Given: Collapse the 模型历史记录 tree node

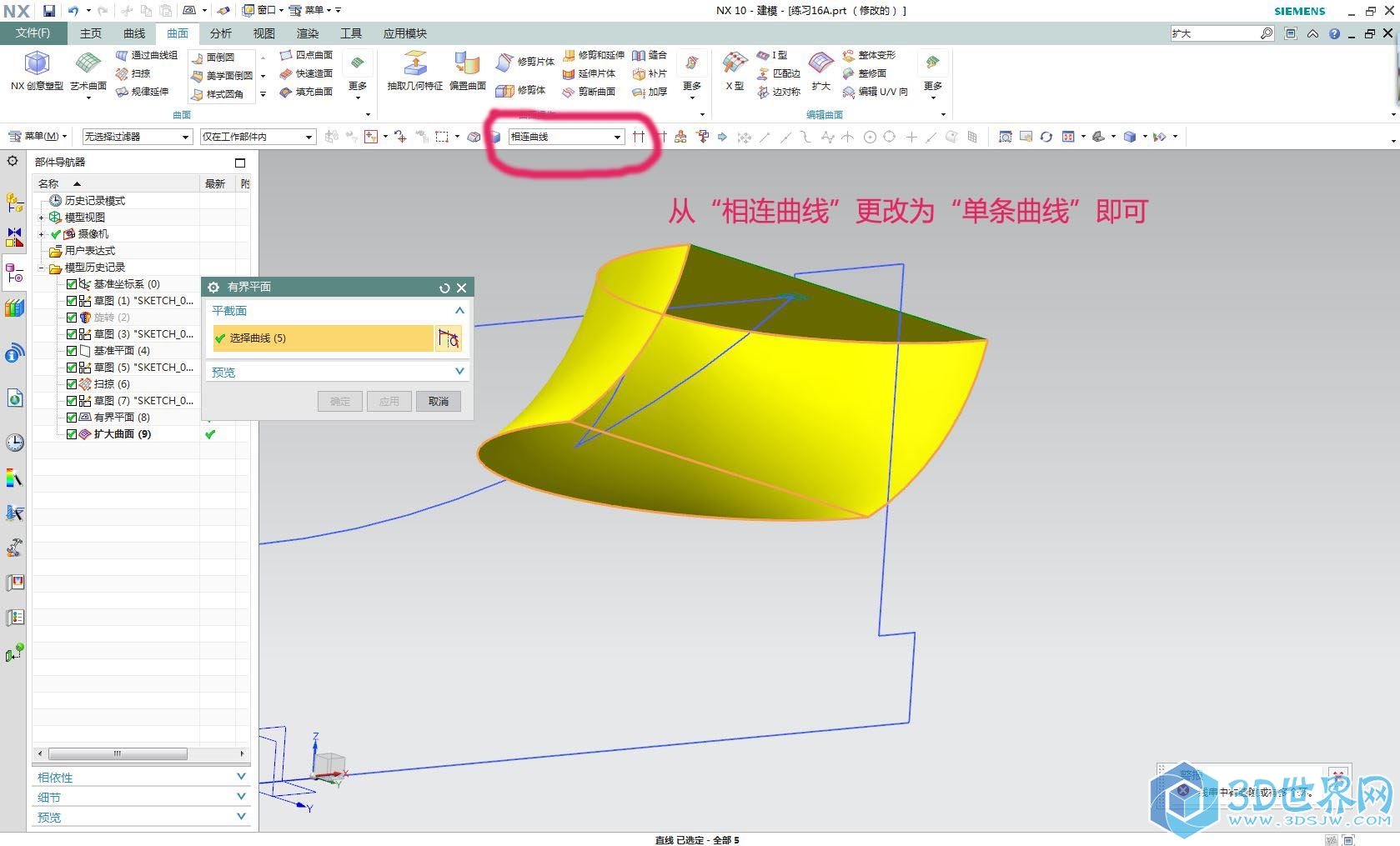Looking at the screenshot, I should click(x=41, y=268).
